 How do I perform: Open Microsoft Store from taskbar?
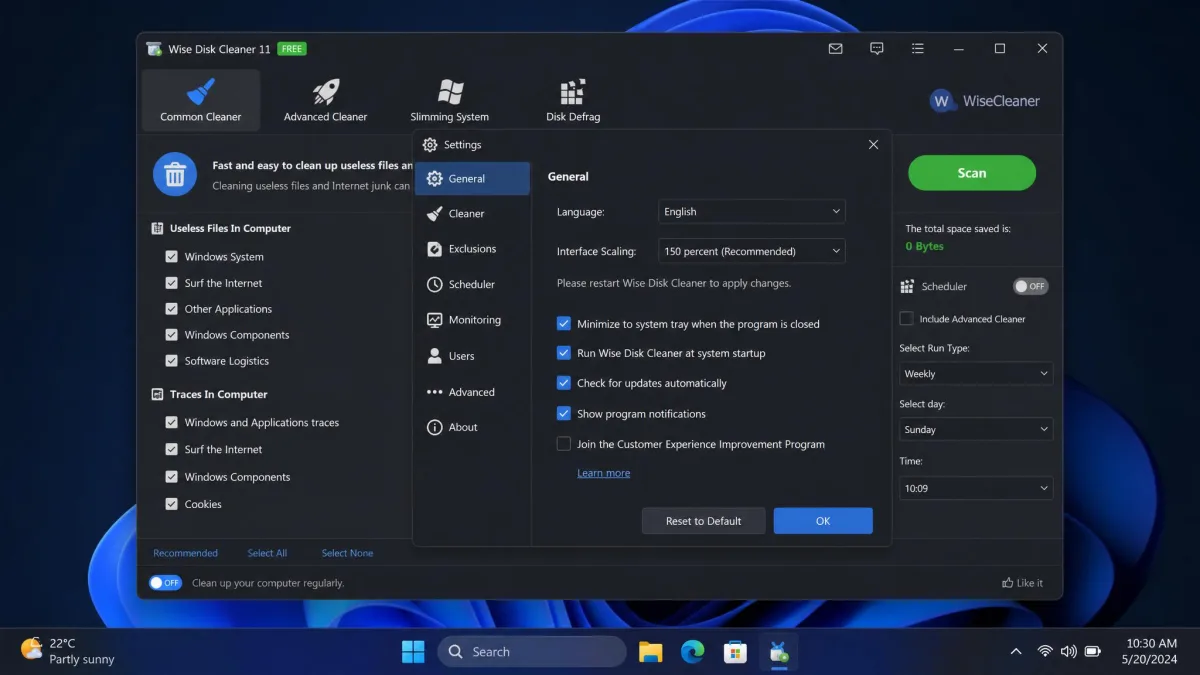[x=735, y=652]
